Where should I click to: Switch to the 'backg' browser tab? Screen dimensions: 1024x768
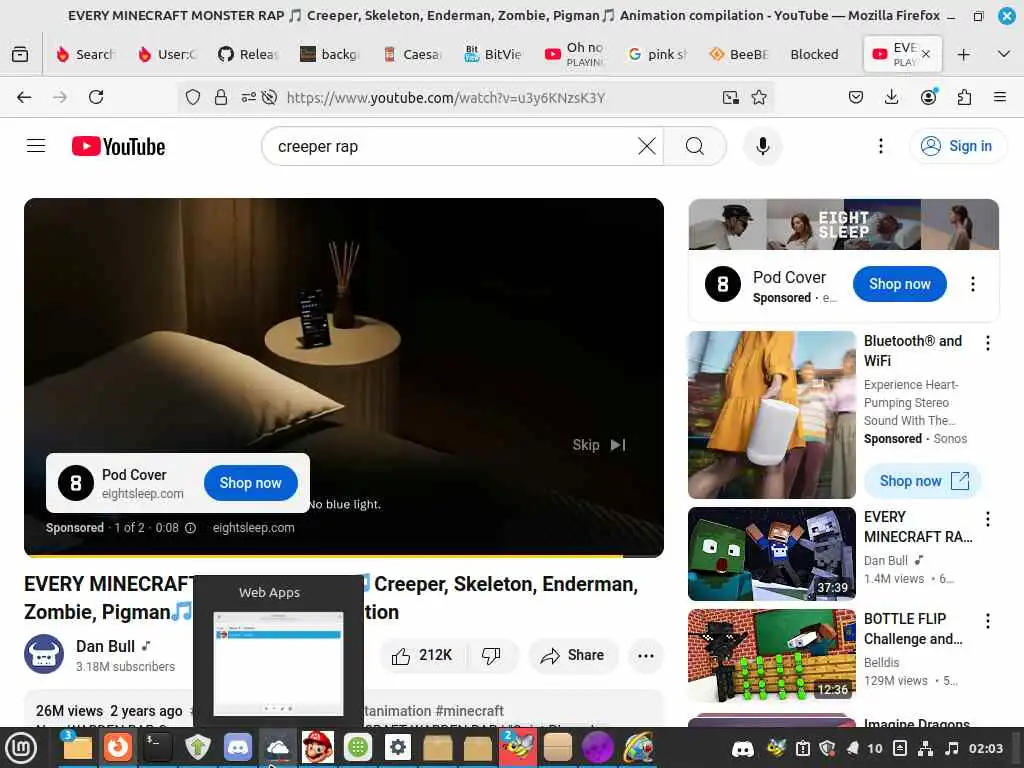coord(330,54)
